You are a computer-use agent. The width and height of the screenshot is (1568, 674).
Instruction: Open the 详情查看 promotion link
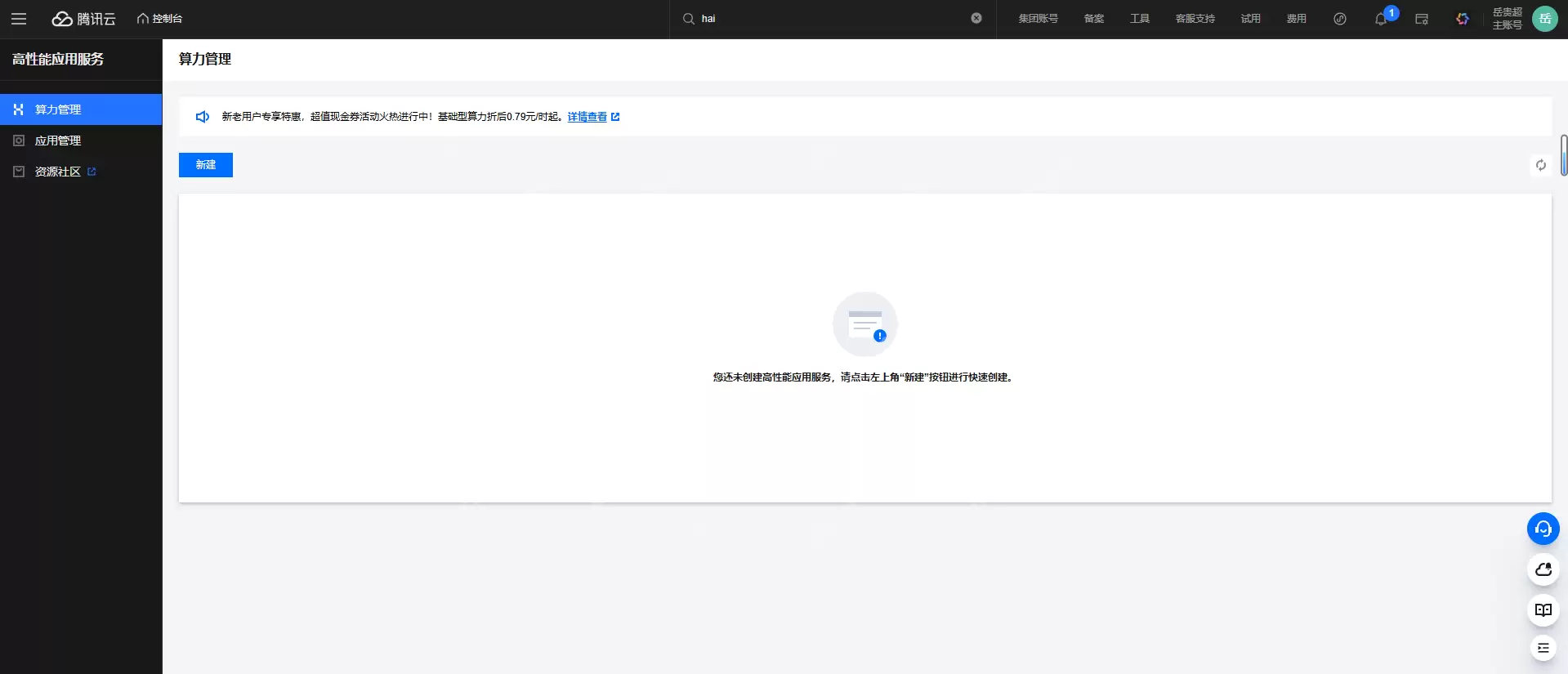(587, 117)
